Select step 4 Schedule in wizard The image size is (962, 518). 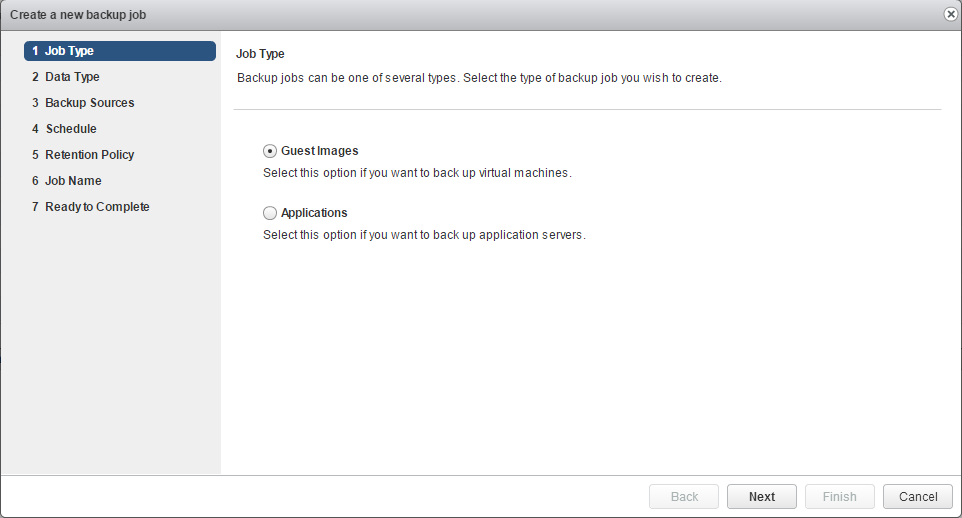(70, 129)
